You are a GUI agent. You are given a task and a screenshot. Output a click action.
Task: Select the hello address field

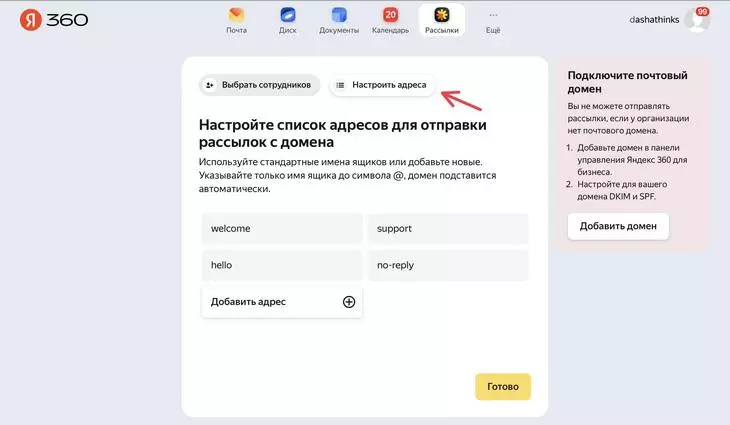point(282,265)
